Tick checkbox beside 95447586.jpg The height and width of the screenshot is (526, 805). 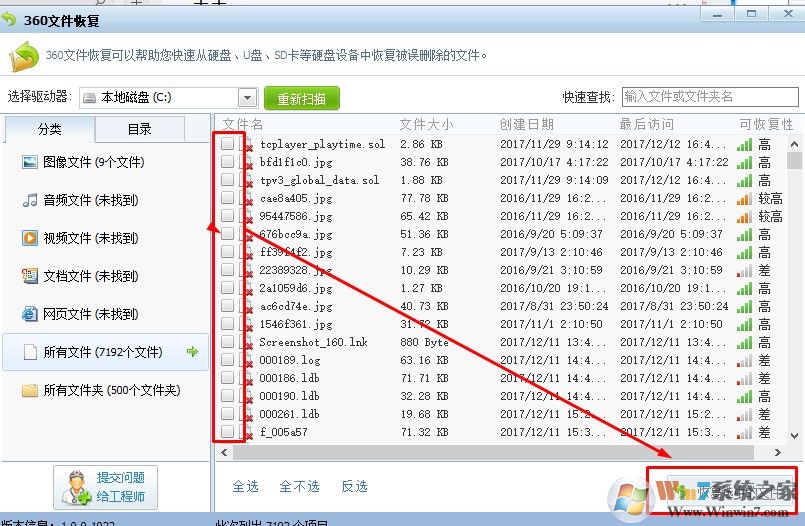click(227, 216)
